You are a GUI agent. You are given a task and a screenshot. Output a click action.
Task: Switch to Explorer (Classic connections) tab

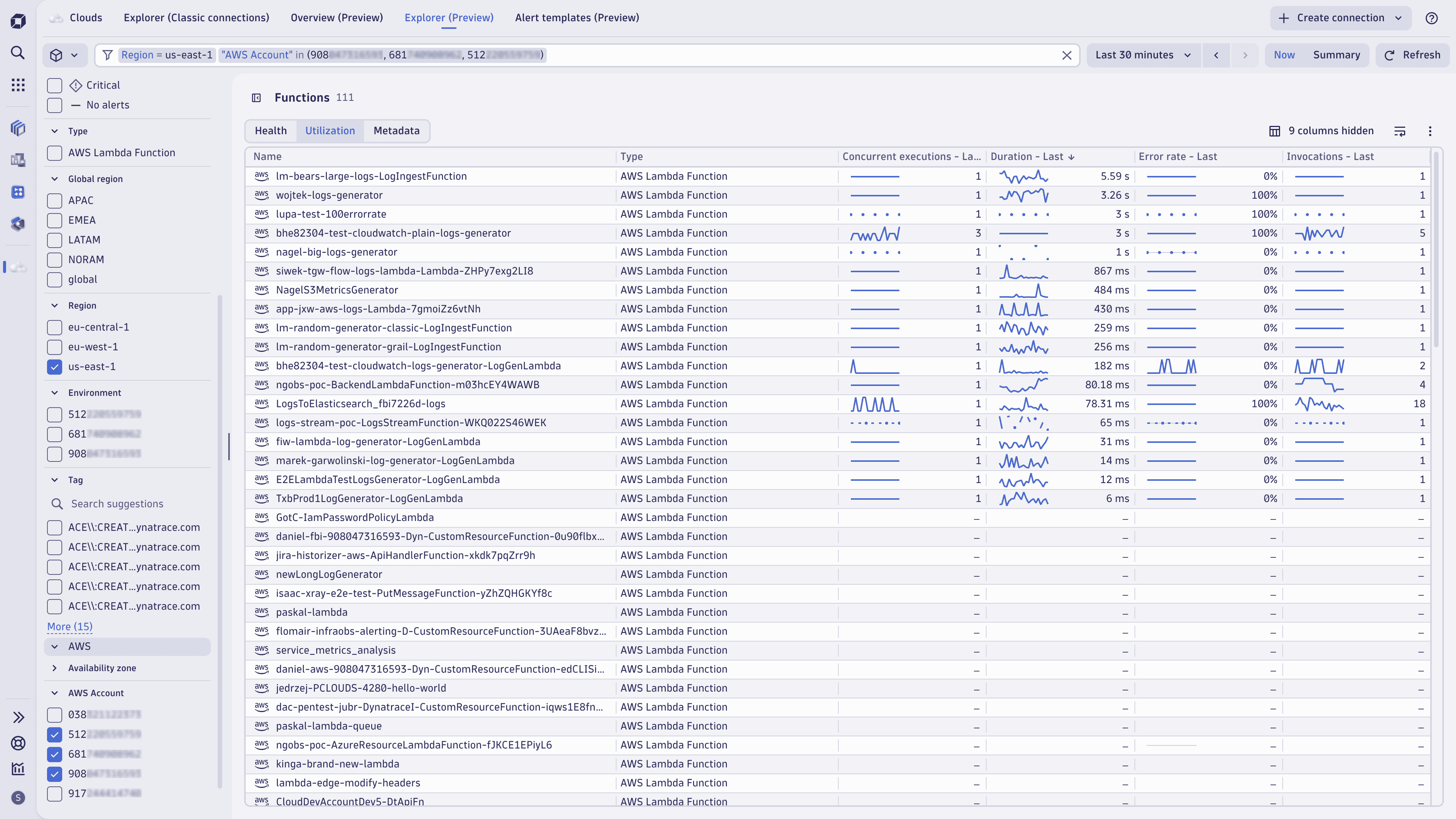(x=196, y=17)
